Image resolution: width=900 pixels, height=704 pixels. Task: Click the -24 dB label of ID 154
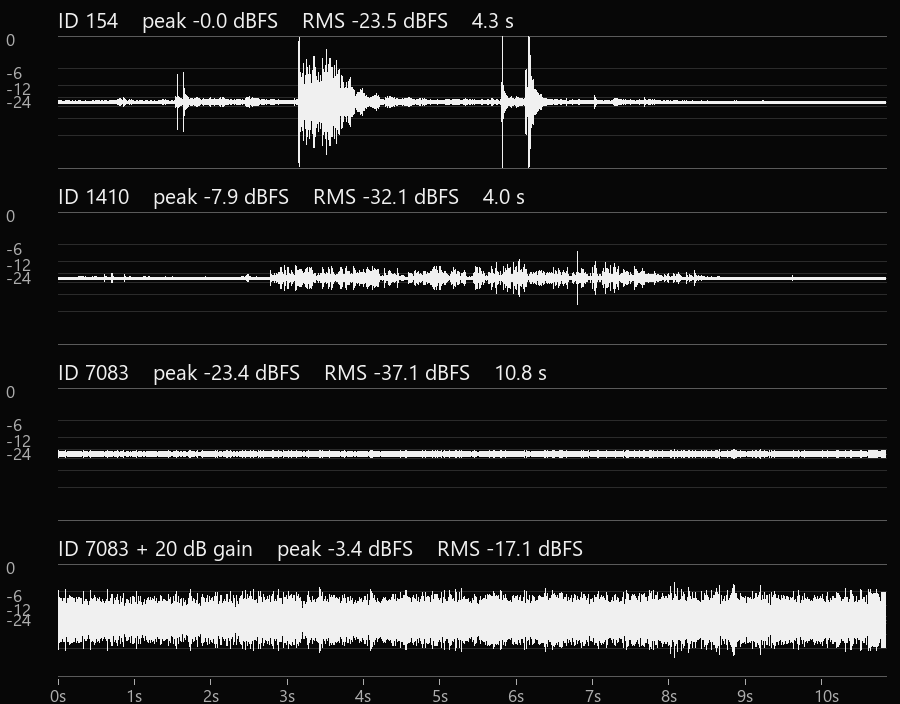click(18, 103)
